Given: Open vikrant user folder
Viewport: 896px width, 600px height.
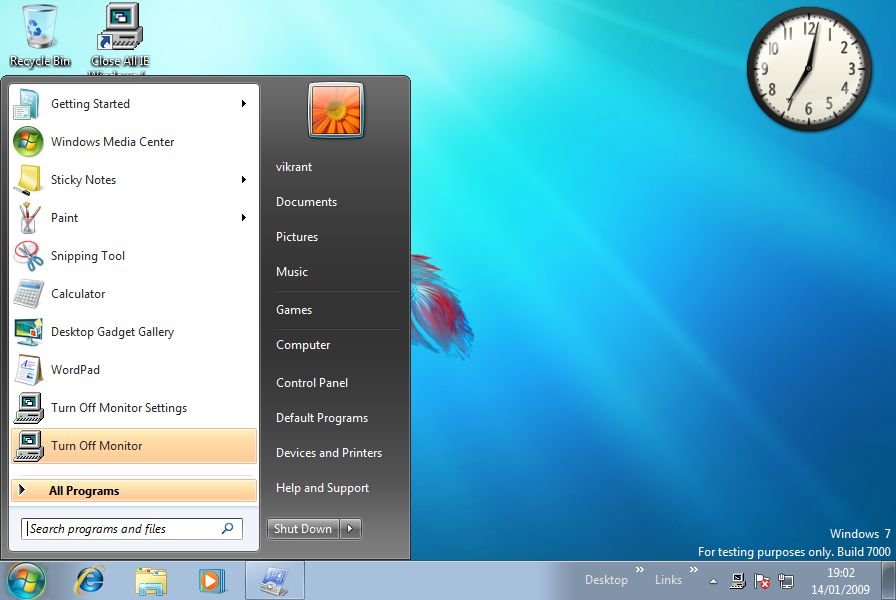Looking at the screenshot, I should tap(294, 167).
